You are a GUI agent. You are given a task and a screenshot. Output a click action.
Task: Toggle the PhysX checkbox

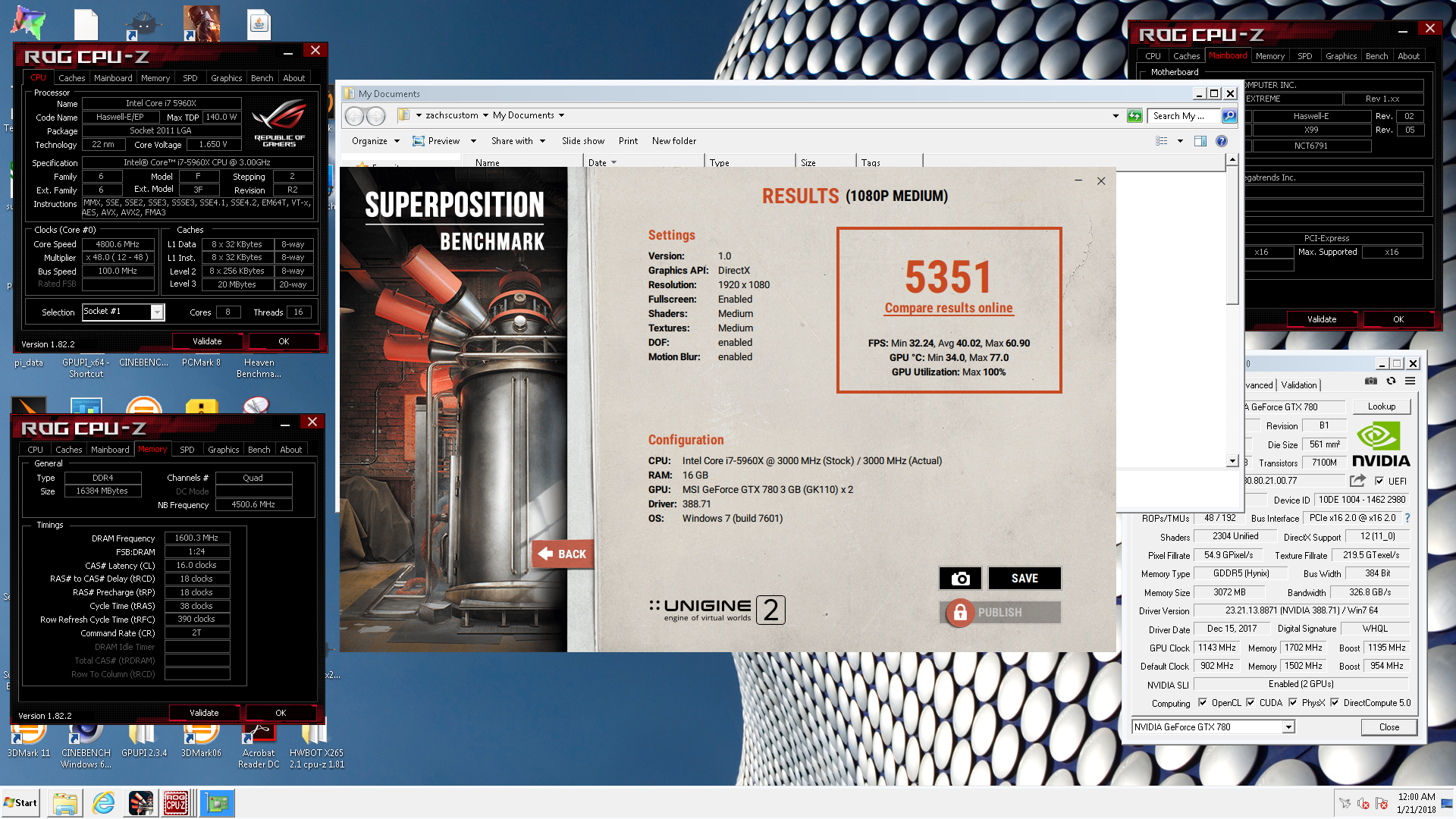coord(1293,703)
